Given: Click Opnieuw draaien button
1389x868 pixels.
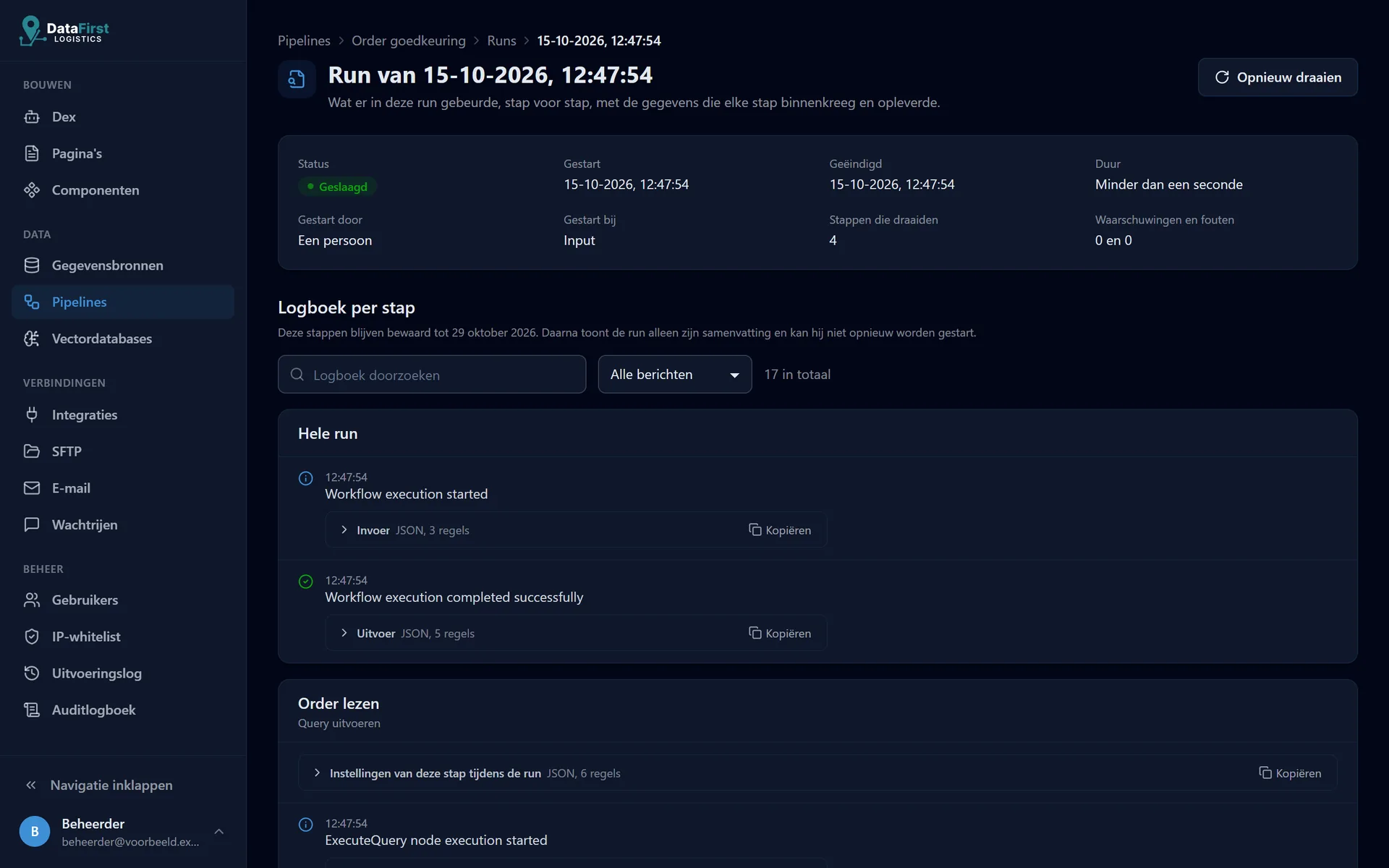Looking at the screenshot, I should pyautogui.click(x=1278, y=77).
